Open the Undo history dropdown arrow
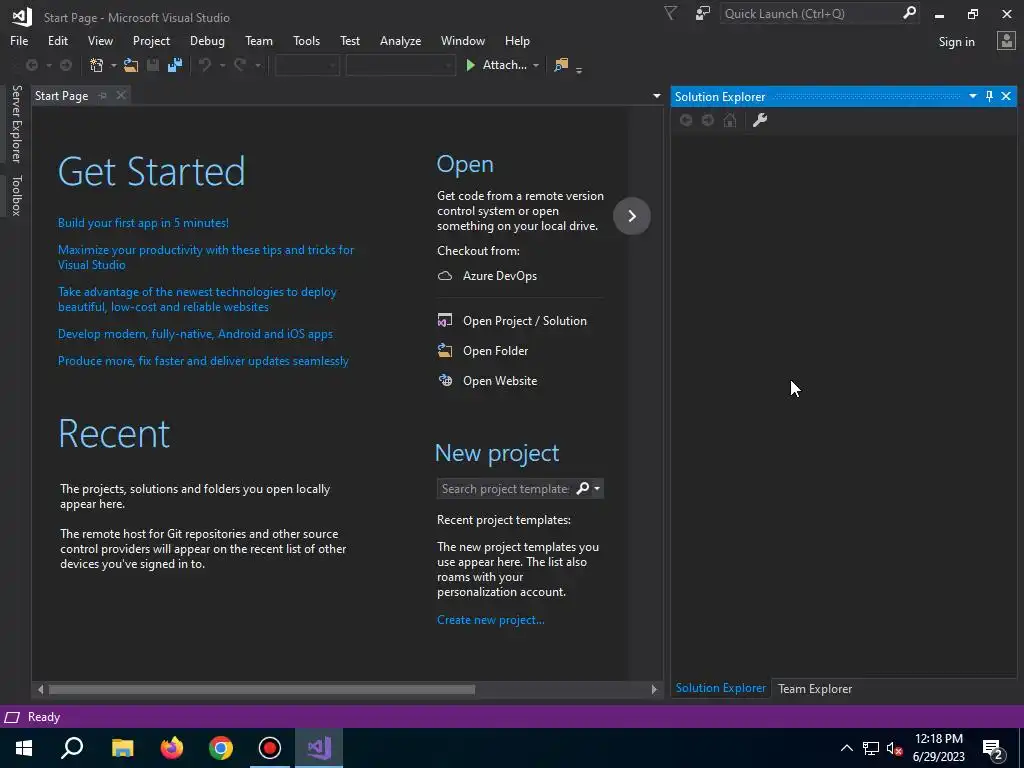This screenshot has height=768, width=1024. click(222, 65)
